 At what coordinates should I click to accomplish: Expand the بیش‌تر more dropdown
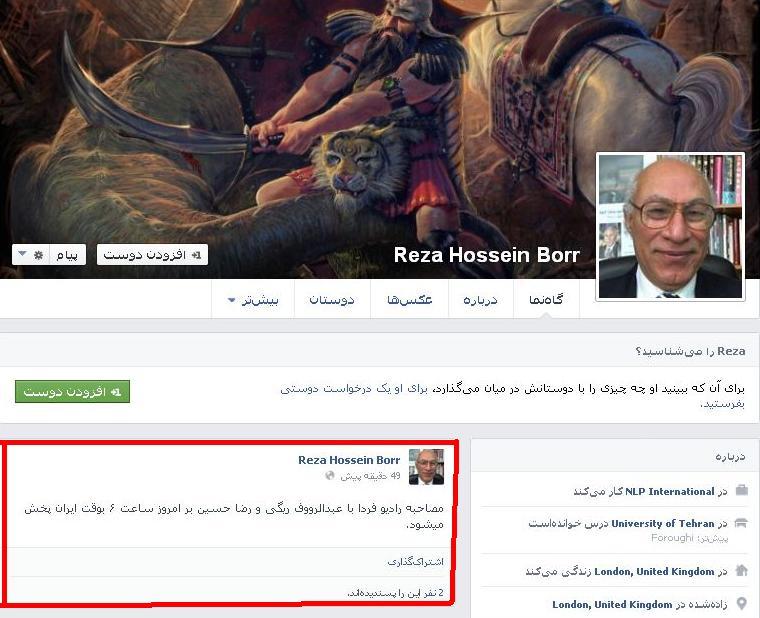coord(253,299)
